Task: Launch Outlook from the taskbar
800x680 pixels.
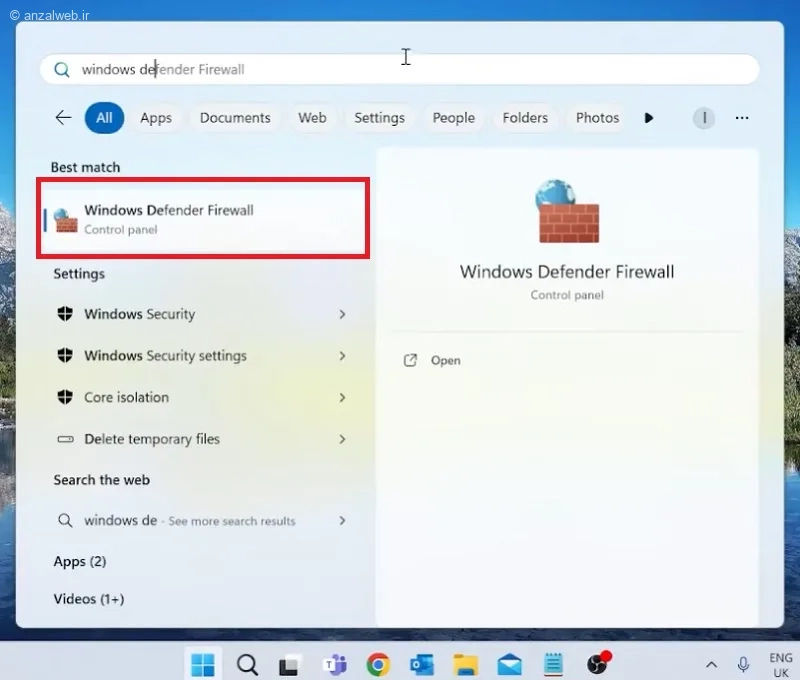Action: (x=422, y=664)
